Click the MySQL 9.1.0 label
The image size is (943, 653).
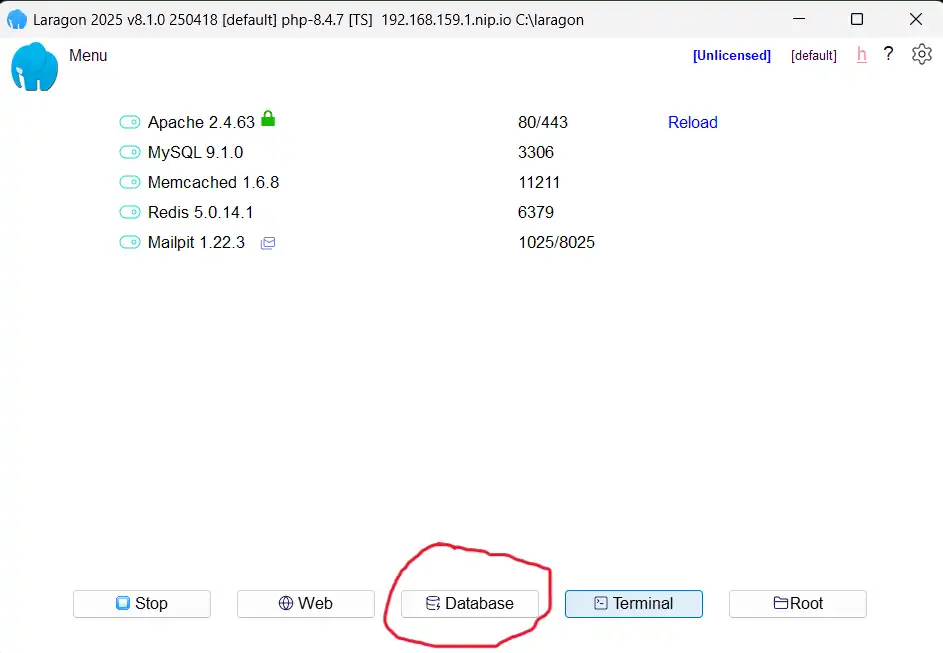195,152
